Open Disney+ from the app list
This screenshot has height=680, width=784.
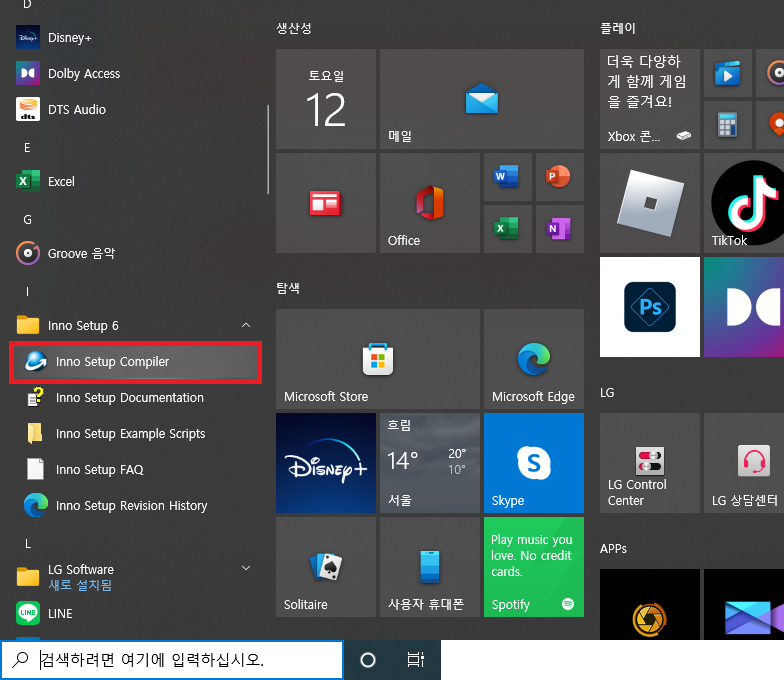point(135,38)
